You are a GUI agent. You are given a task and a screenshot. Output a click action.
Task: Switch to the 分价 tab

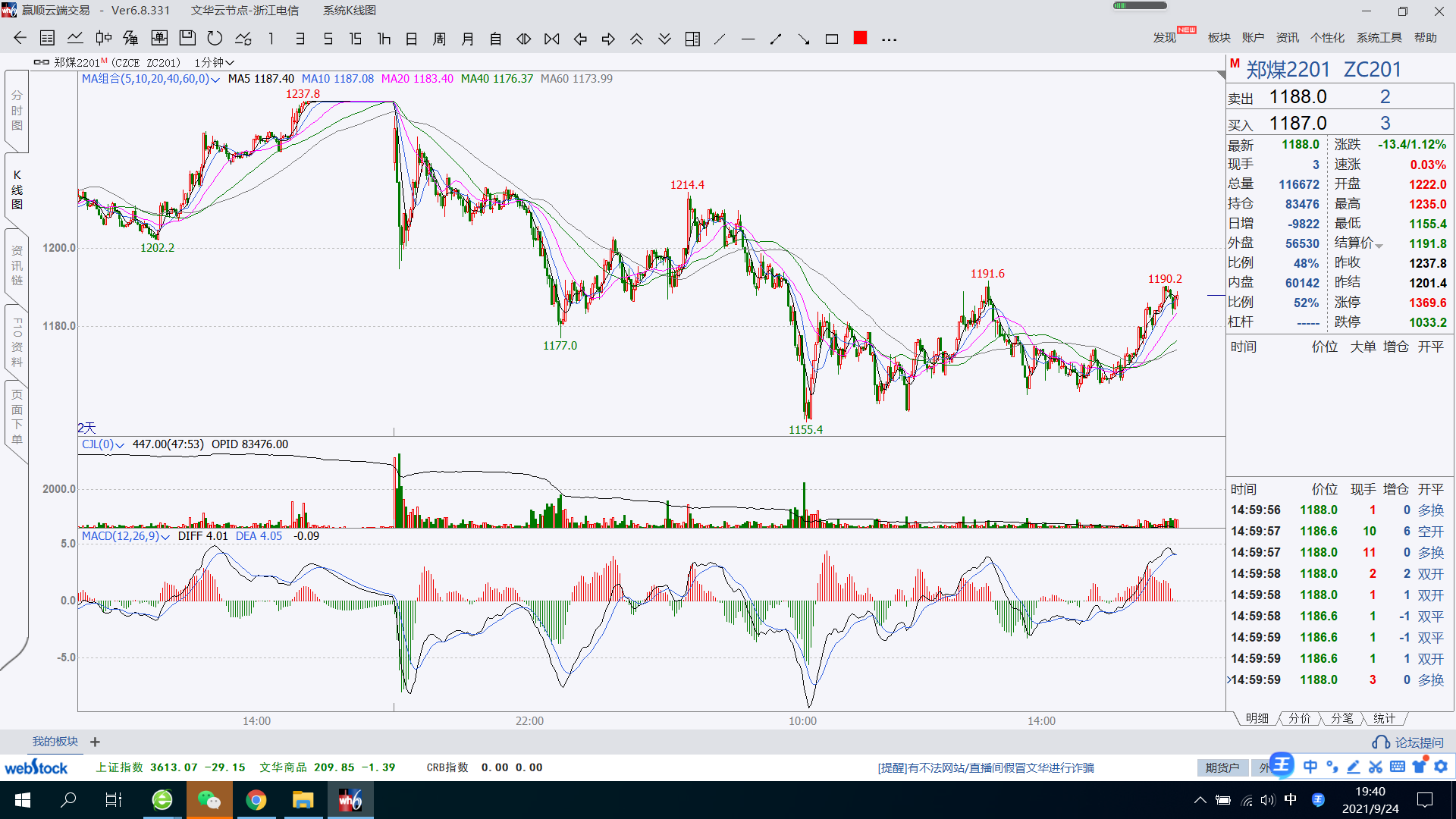pos(1299,718)
